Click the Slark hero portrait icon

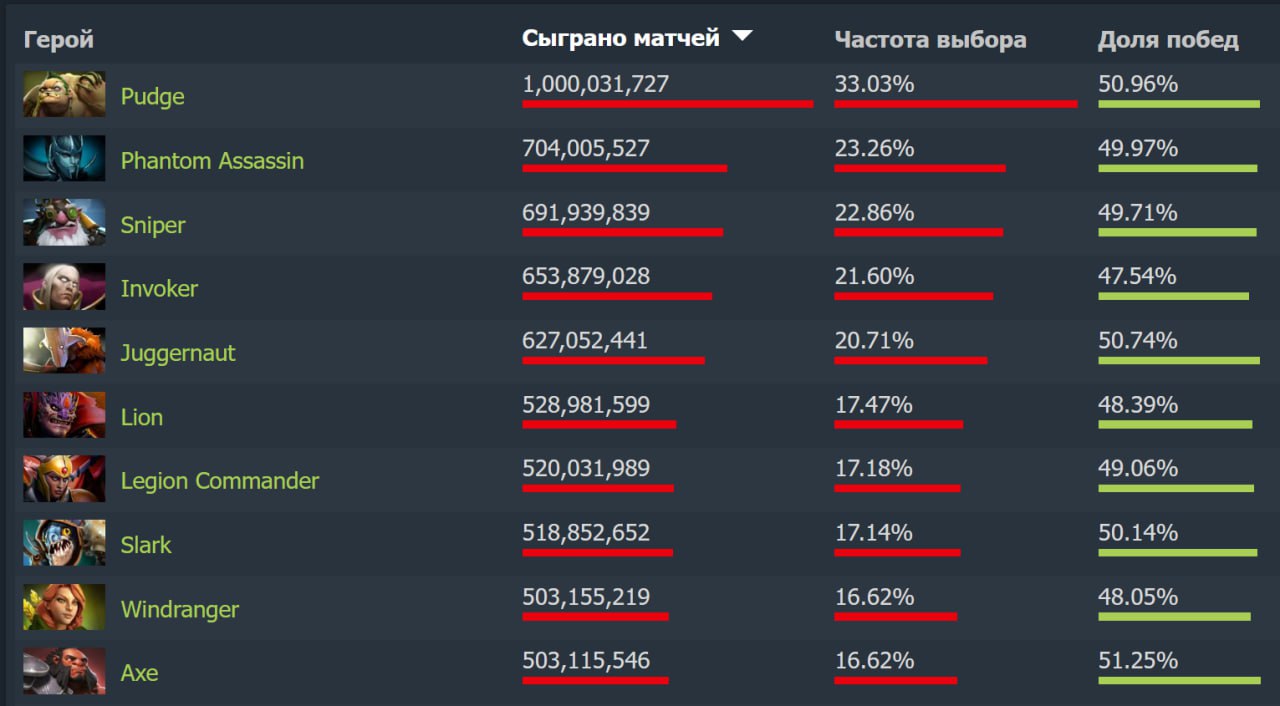click(x=64, y=543)
